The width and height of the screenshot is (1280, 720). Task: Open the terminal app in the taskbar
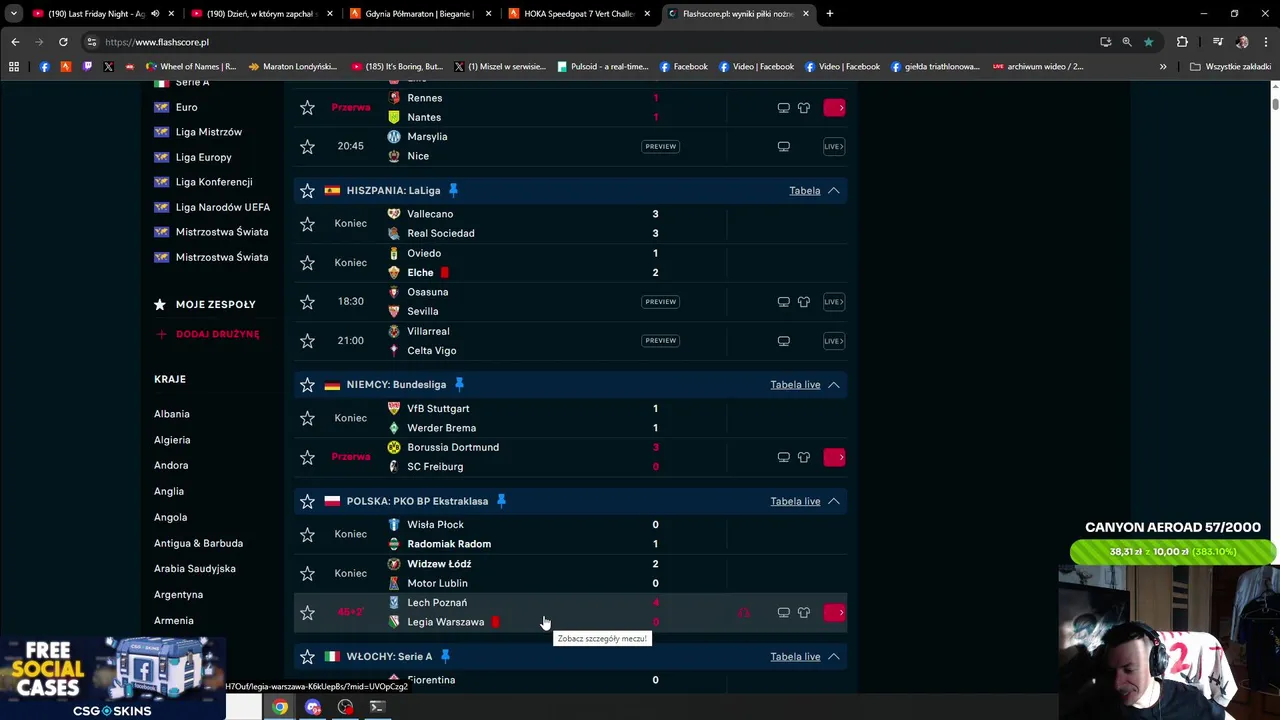(x=377, y=707)
